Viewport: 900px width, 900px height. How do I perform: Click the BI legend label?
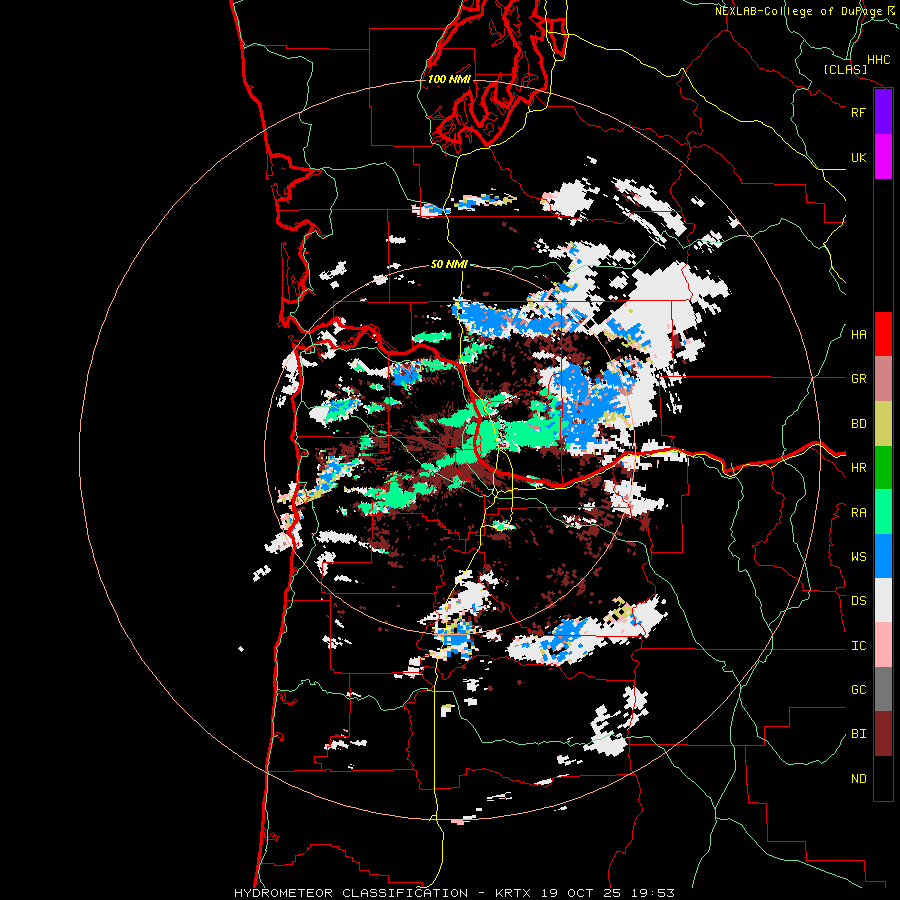click(858, 734)
